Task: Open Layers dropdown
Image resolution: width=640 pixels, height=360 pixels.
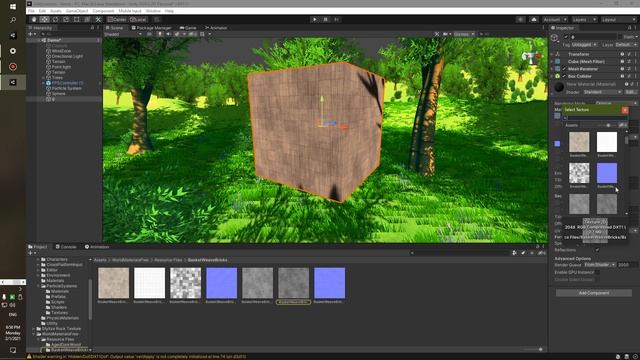Action: 583,20
